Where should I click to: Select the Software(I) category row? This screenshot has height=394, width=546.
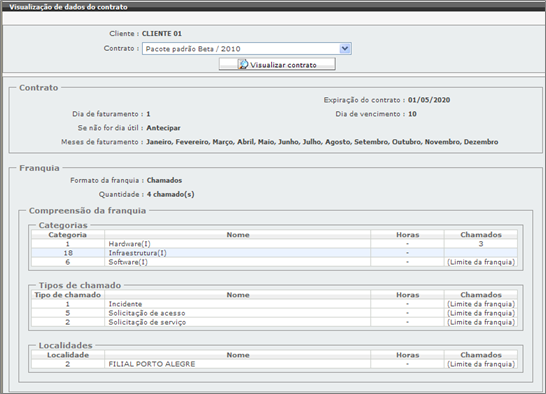pyautogui.click(x=274, y=262)
